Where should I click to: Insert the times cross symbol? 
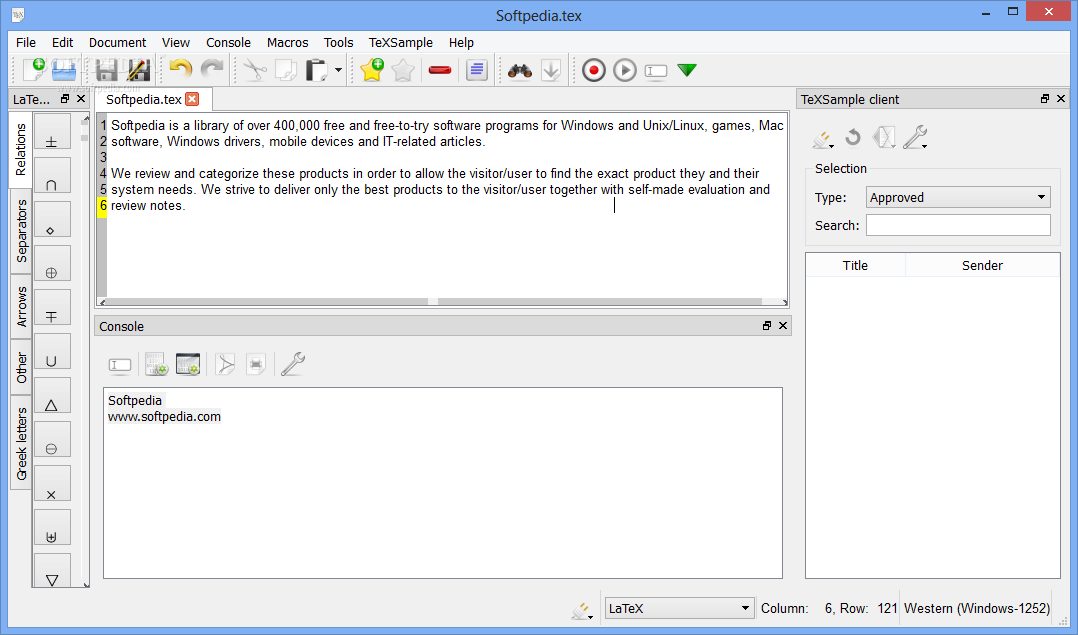[52, 483]
